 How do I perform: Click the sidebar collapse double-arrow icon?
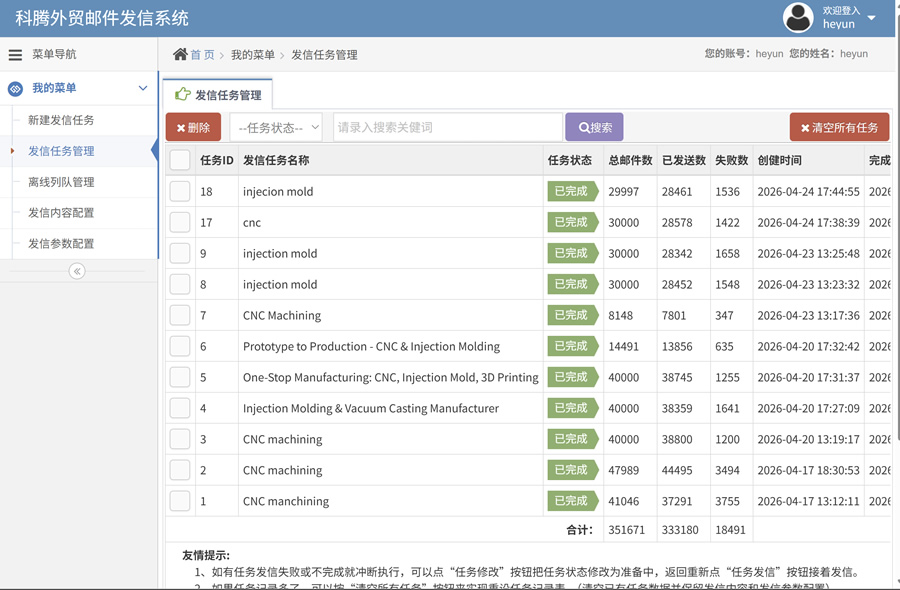[77, 271]
